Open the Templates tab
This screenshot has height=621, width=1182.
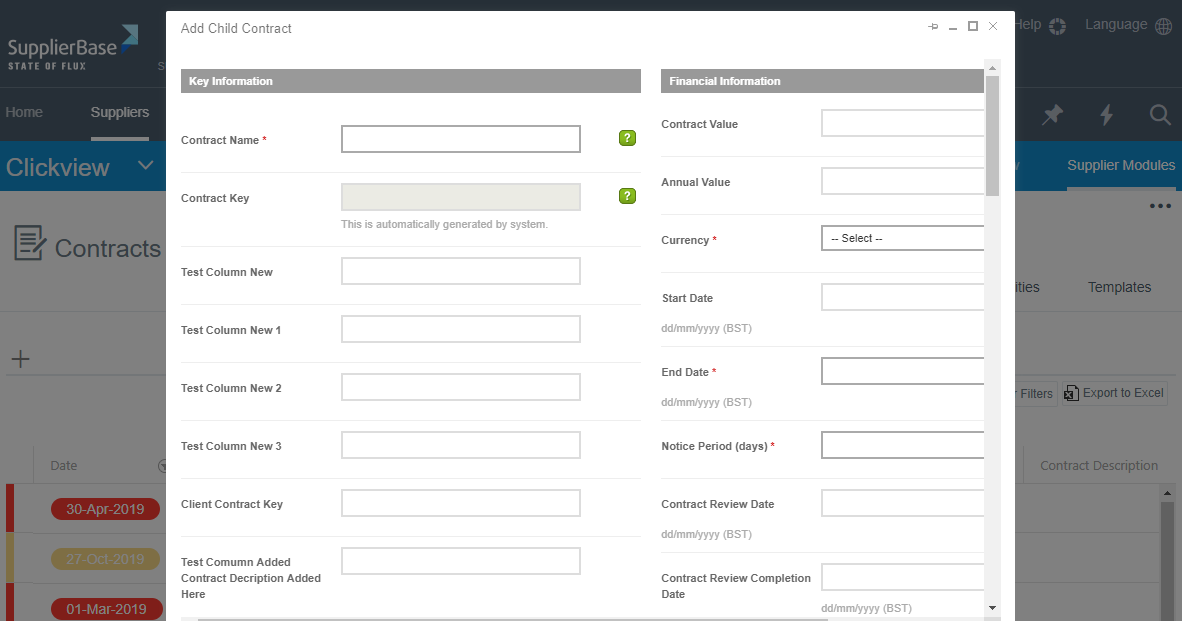pos(1119,287)
